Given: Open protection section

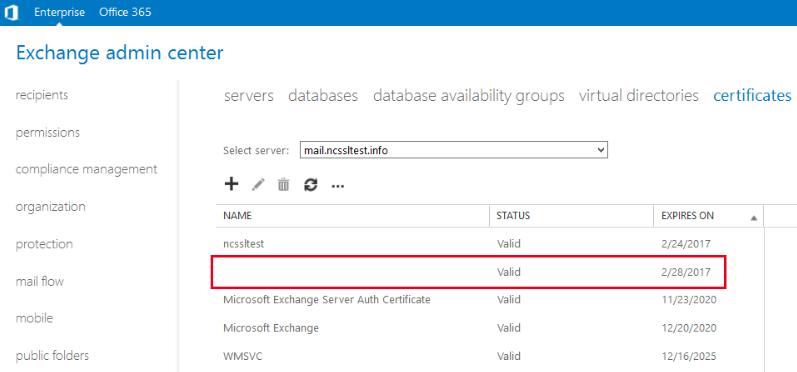Looking at the screenshot, I should point(44,244).
